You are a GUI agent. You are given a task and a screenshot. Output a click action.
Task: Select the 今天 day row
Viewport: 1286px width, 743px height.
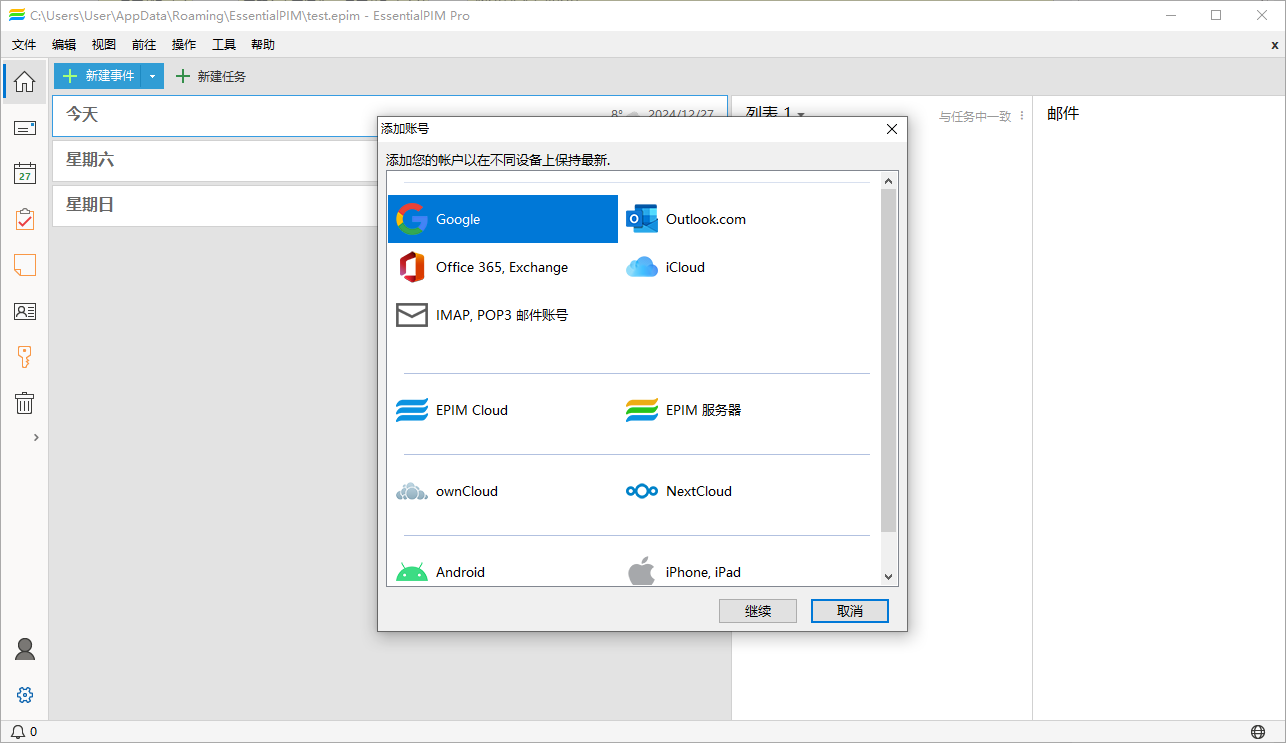tap(389, 115)
